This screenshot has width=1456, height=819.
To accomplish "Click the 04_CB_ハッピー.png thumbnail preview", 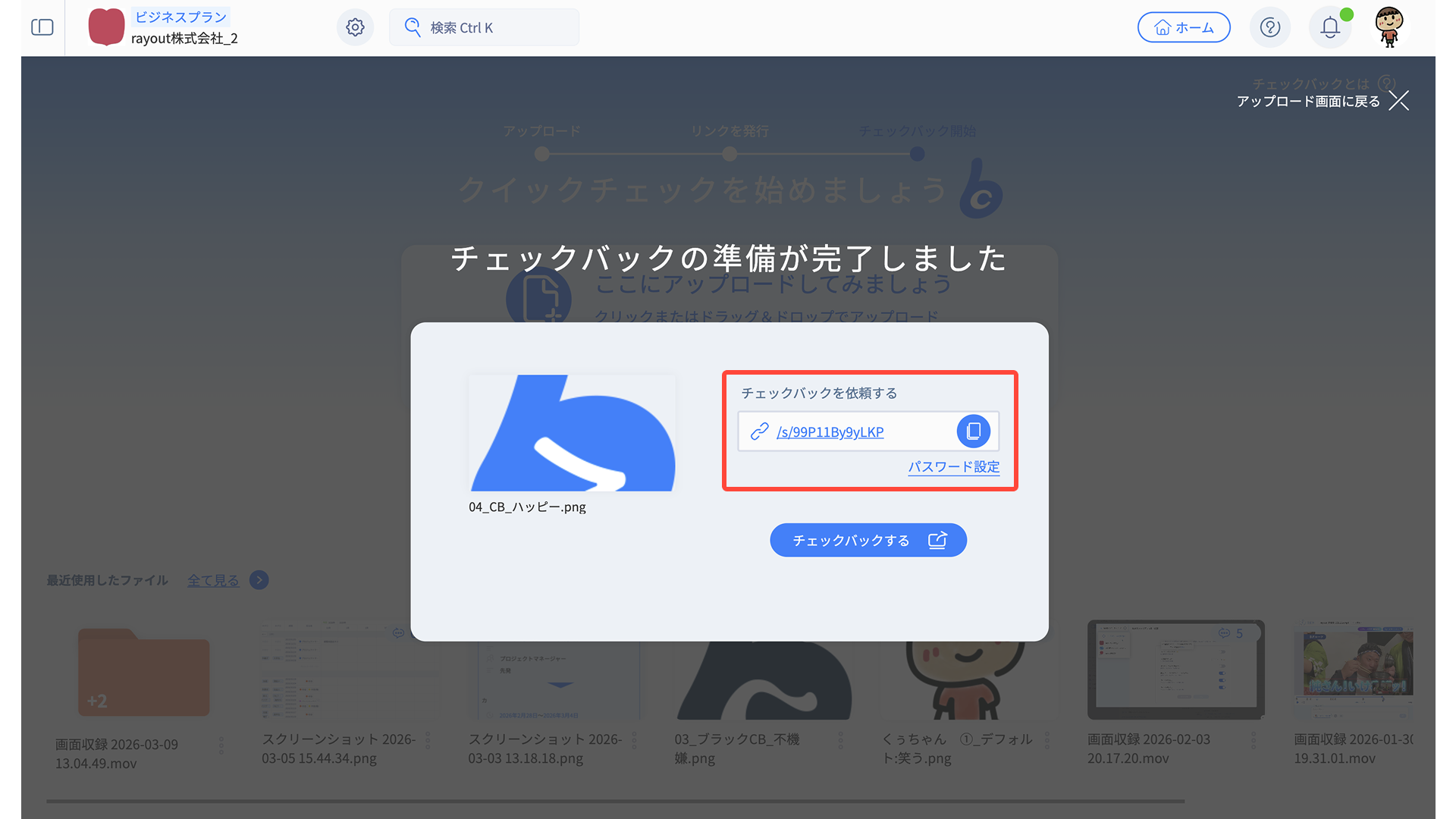I will (573, 433).
